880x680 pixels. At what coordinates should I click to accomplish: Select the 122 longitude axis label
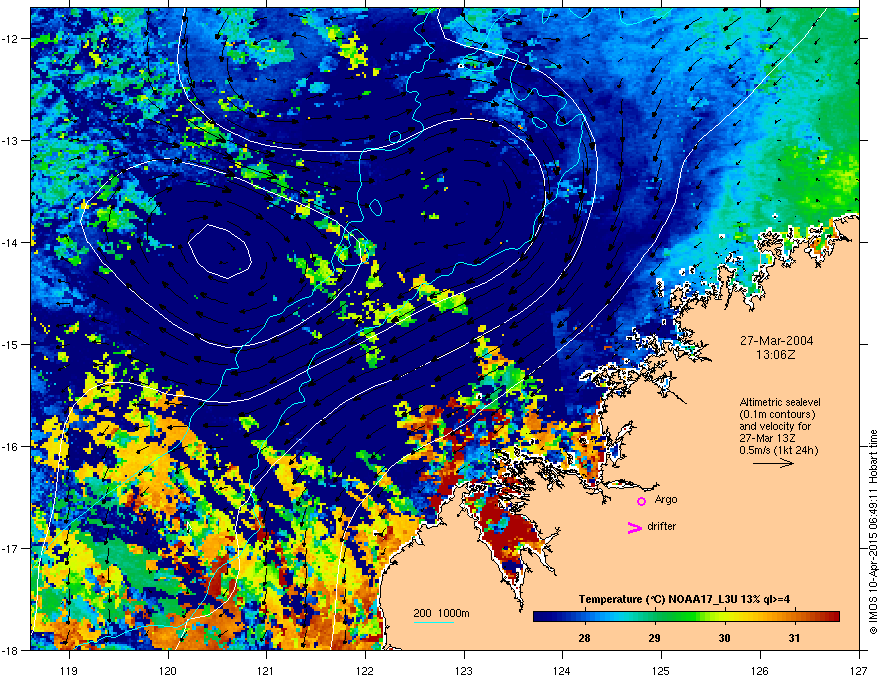365,670
